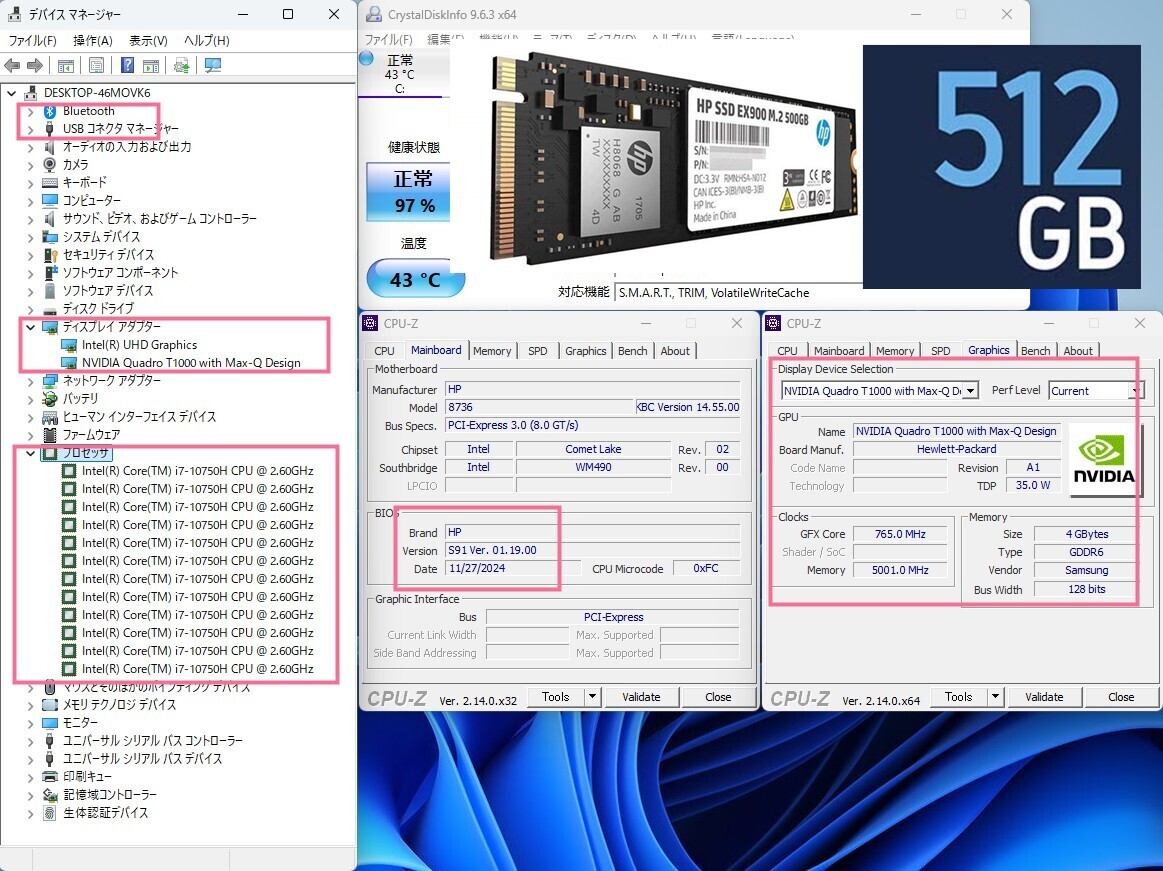This screenshot has height=871, width=1163.
Task: Click the CrystalDiskInfo title bar app icon
Action: point(375,14)
